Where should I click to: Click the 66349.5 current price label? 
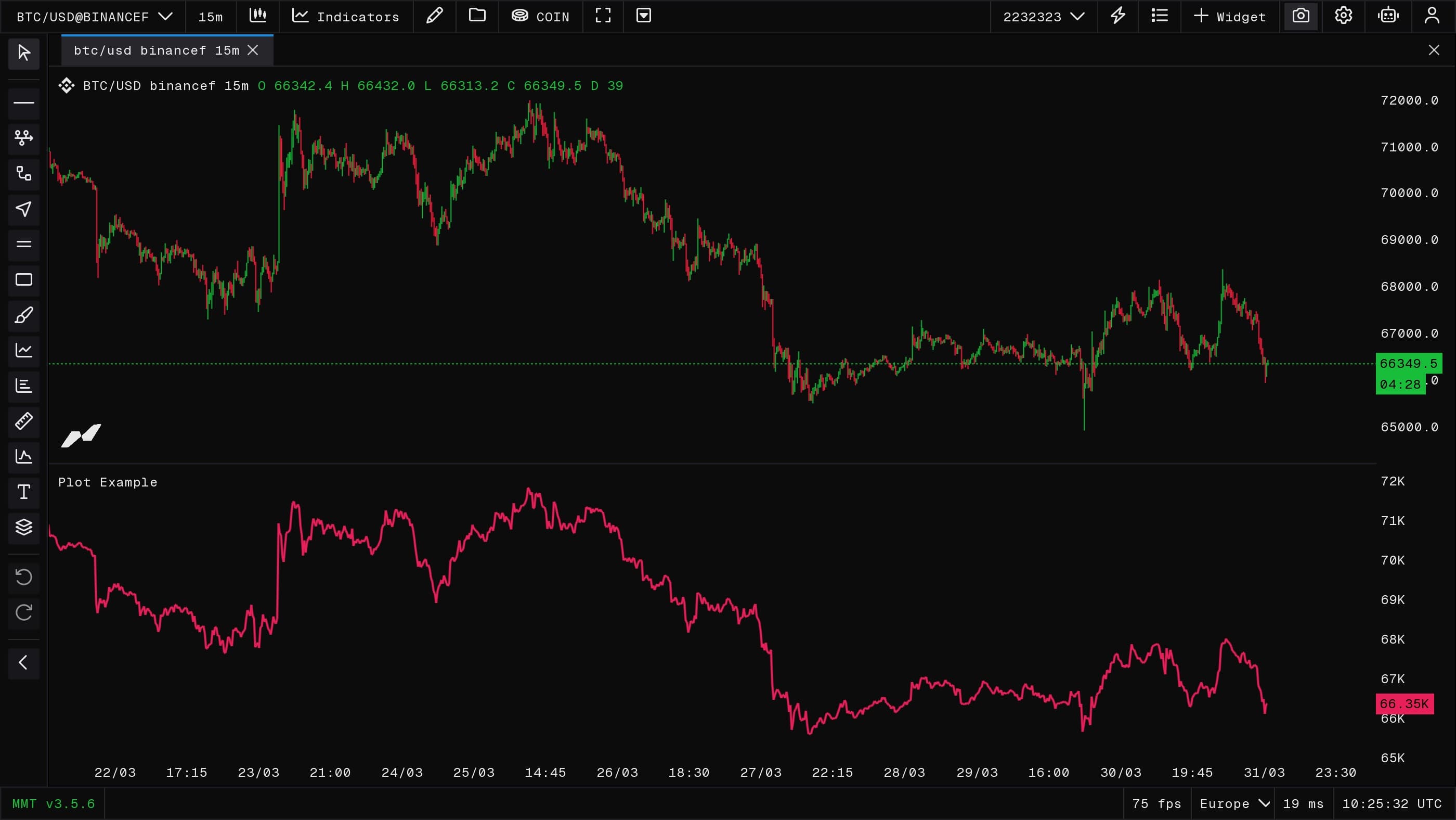[x=1408, y=364]
